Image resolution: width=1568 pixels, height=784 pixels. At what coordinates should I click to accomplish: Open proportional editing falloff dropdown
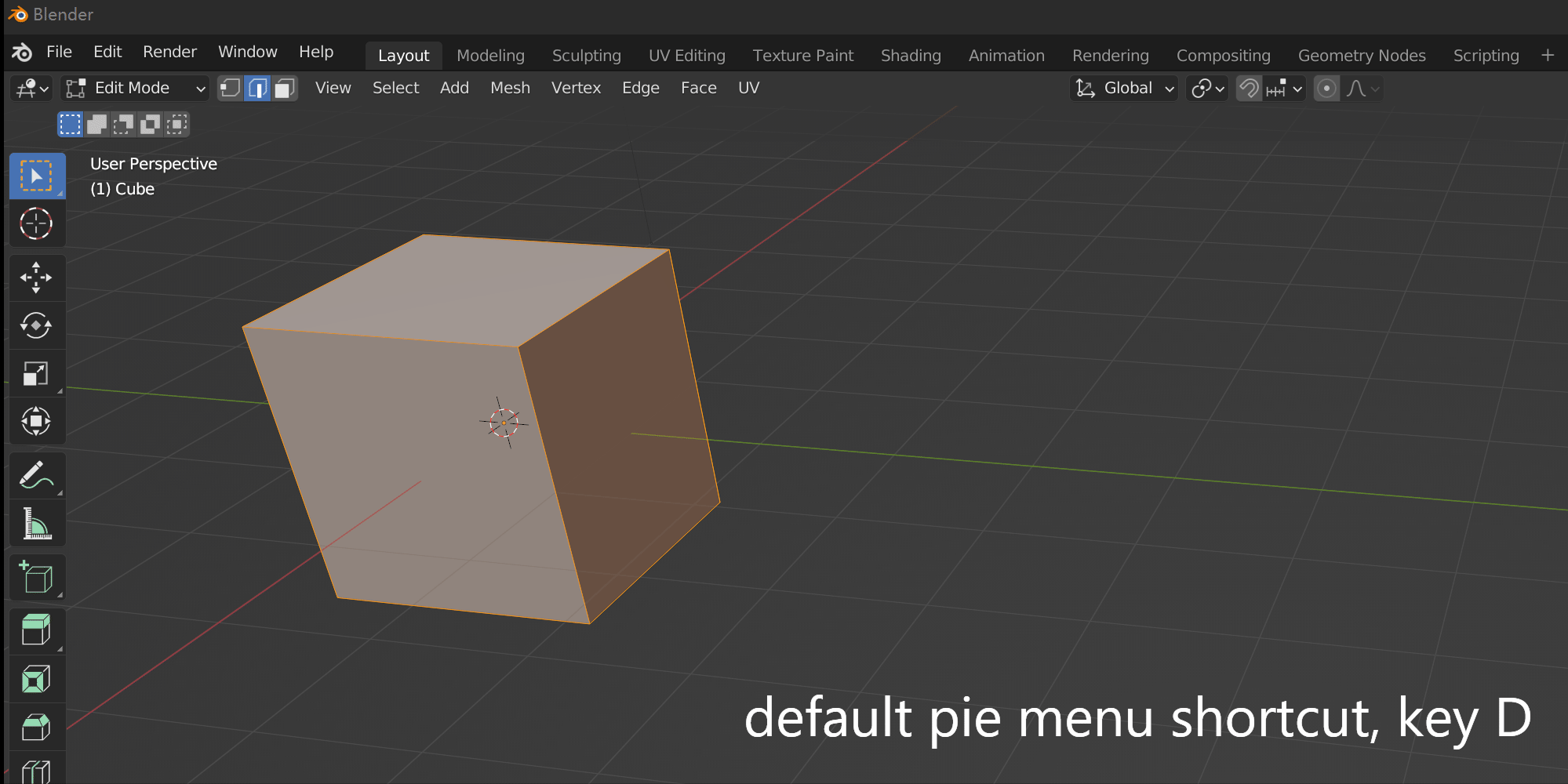[1362, 88]
